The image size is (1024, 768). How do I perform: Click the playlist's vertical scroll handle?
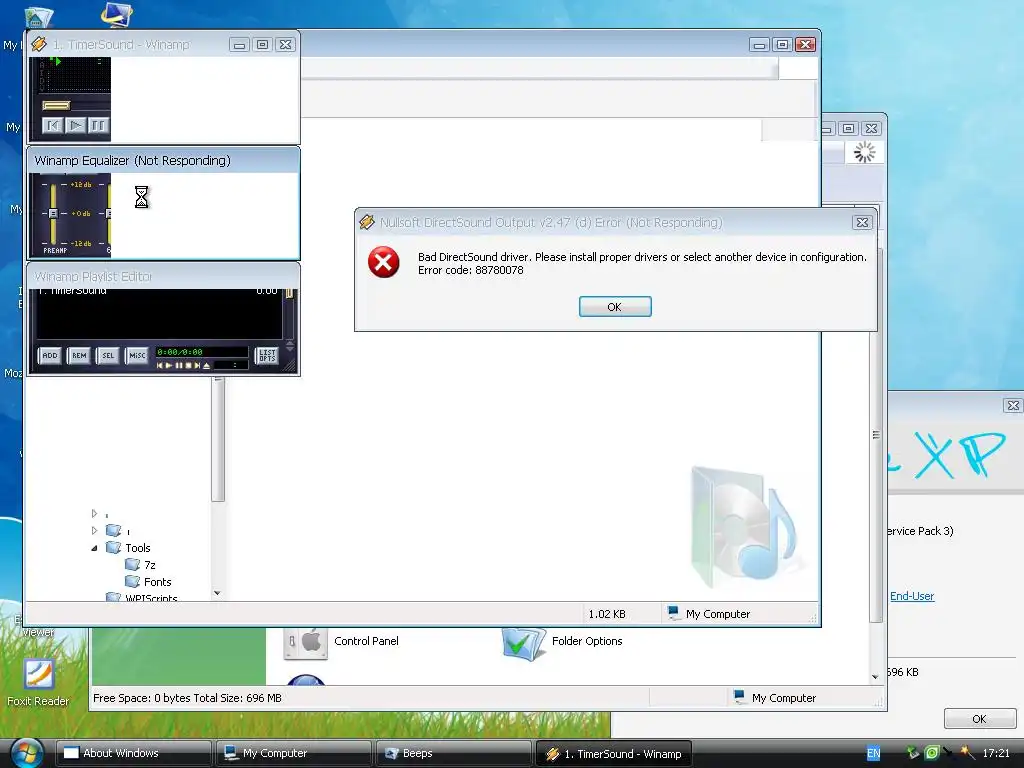pyautogui.click(x=289, y=293)
